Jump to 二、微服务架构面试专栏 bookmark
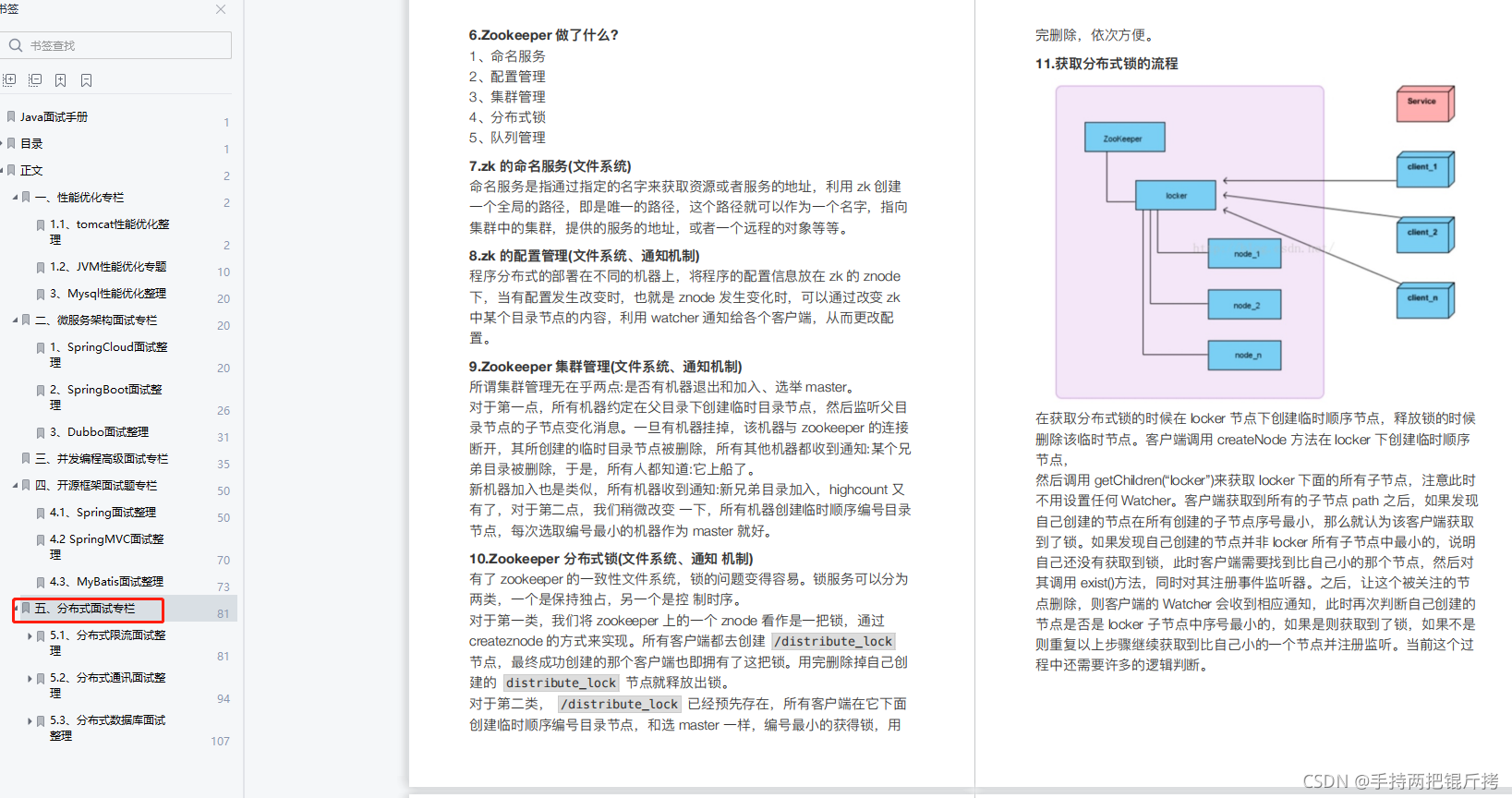1512x798 pixels. (x=96, y=320)
